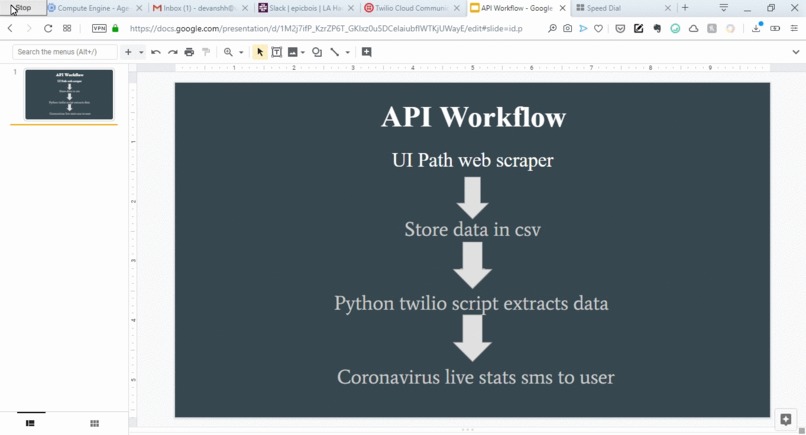The height and width of the screenshot is (435, 806).
Task: Go back in browser history
Action: coord(10,28)
